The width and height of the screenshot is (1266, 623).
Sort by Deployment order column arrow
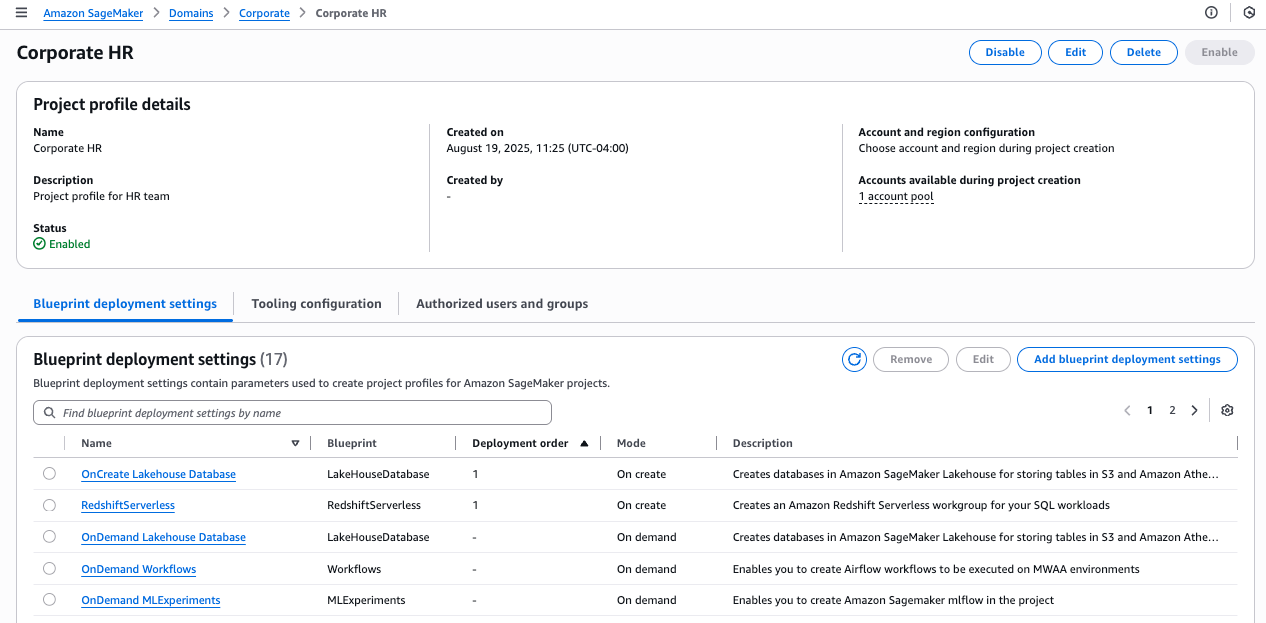(584, 443)
